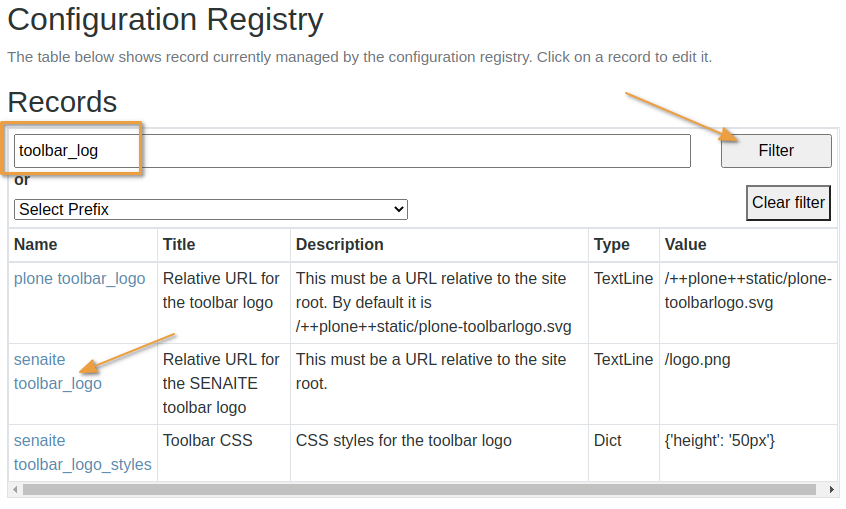Click the Name column header
This screenshot has width=846, height=509.
[x=36, y=244]
